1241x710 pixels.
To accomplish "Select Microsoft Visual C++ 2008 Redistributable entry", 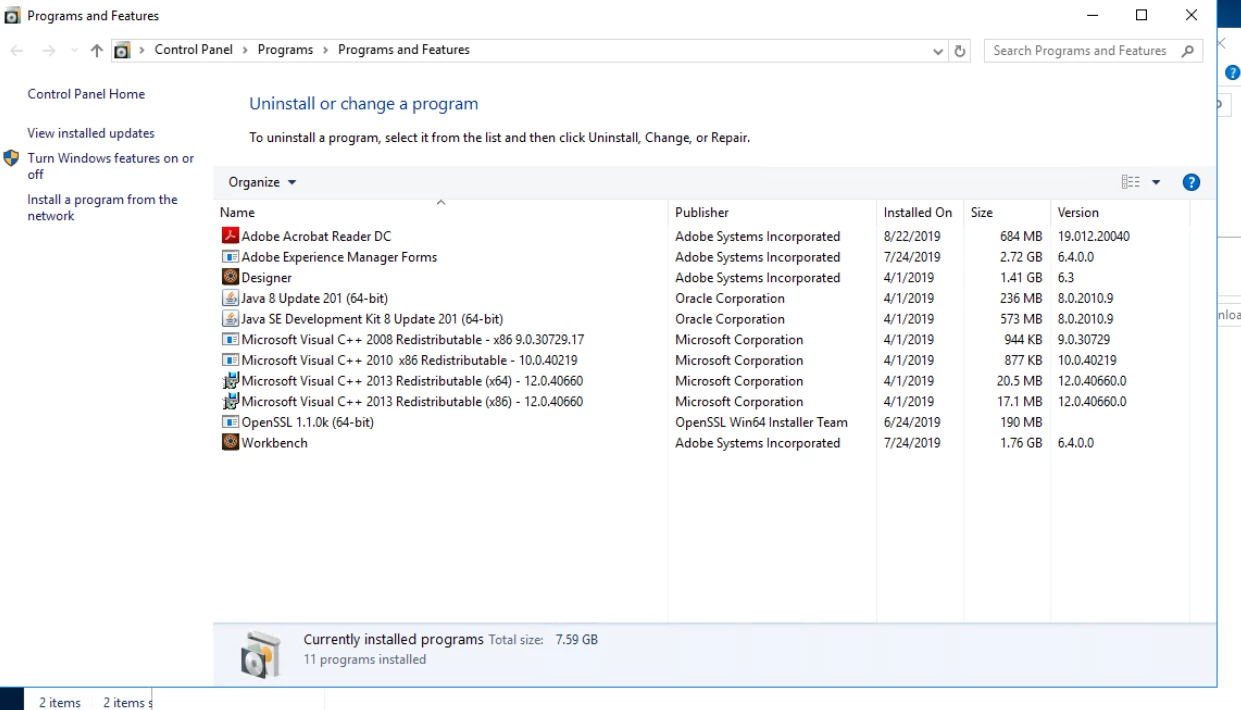I will [413, 340].
